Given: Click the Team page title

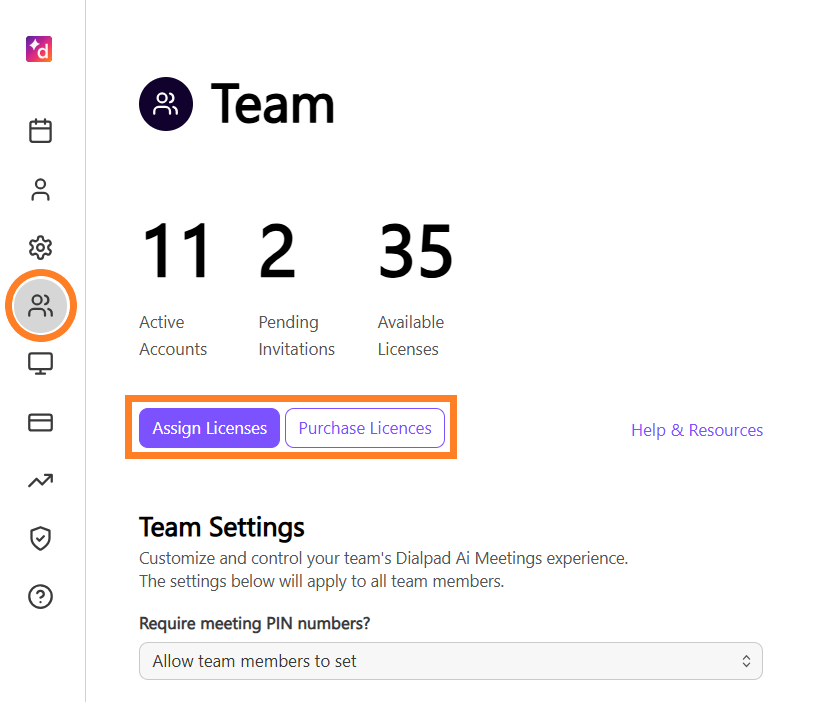Looking at the screenshot, I should (x=273, y=104).
